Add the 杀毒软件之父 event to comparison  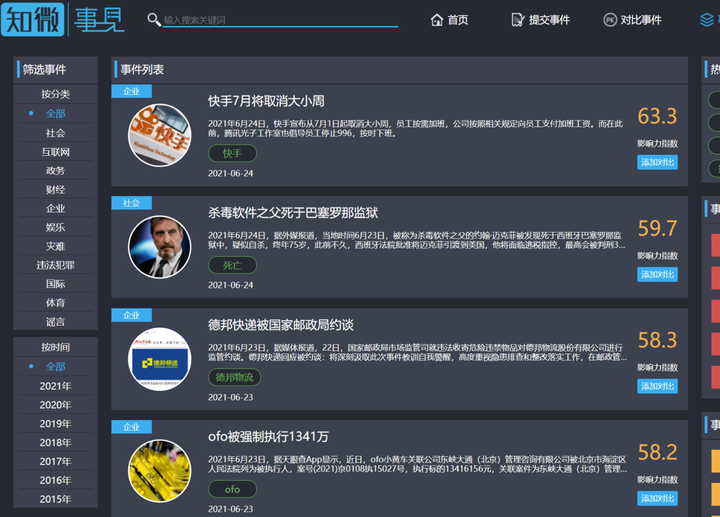tap(657, 275)
